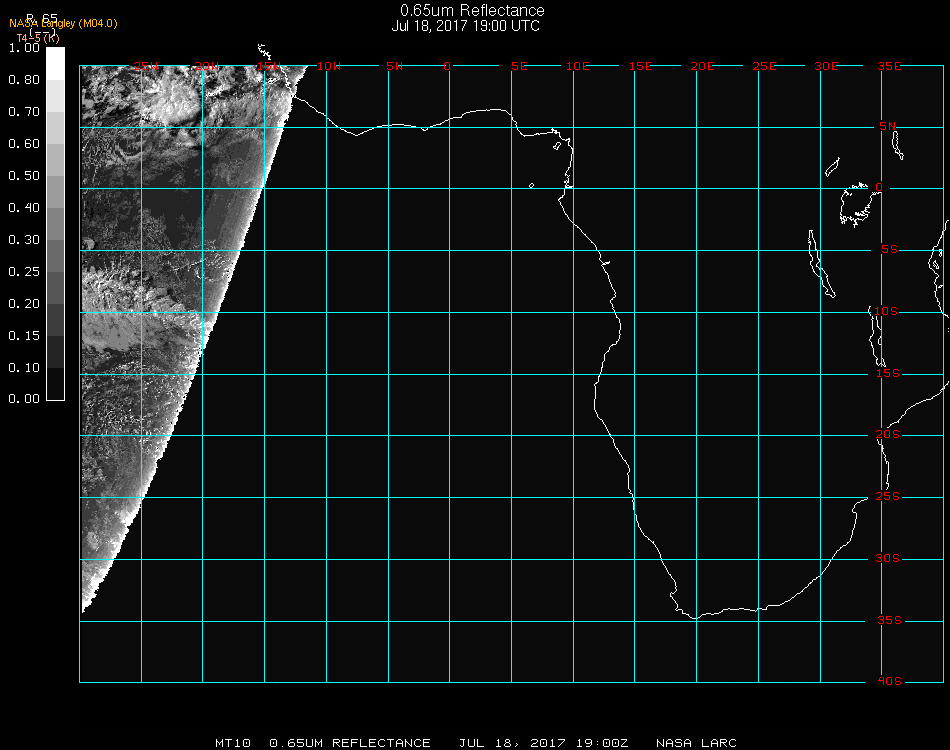Click the 35S latitude label
Viewport: 950px width, 750px height.
point(889,620)
